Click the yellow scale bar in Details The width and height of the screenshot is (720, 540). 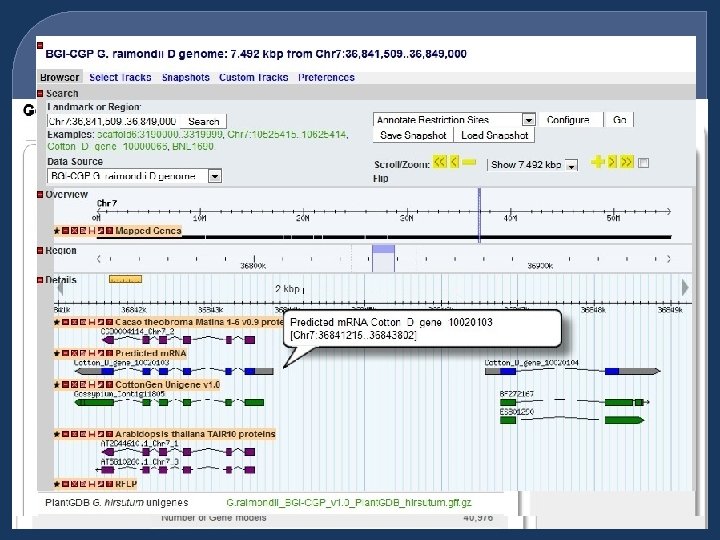pyautogui.click(x=125, y=279)
